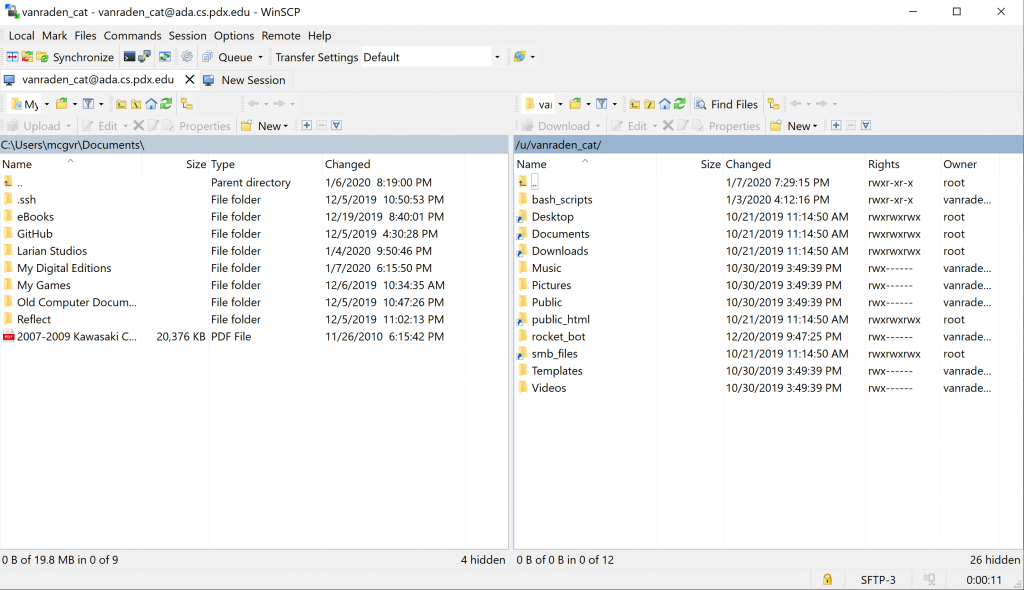Click the Synchronize button
The width and height of the screenshot is (1024, 590).
(75, 57)
